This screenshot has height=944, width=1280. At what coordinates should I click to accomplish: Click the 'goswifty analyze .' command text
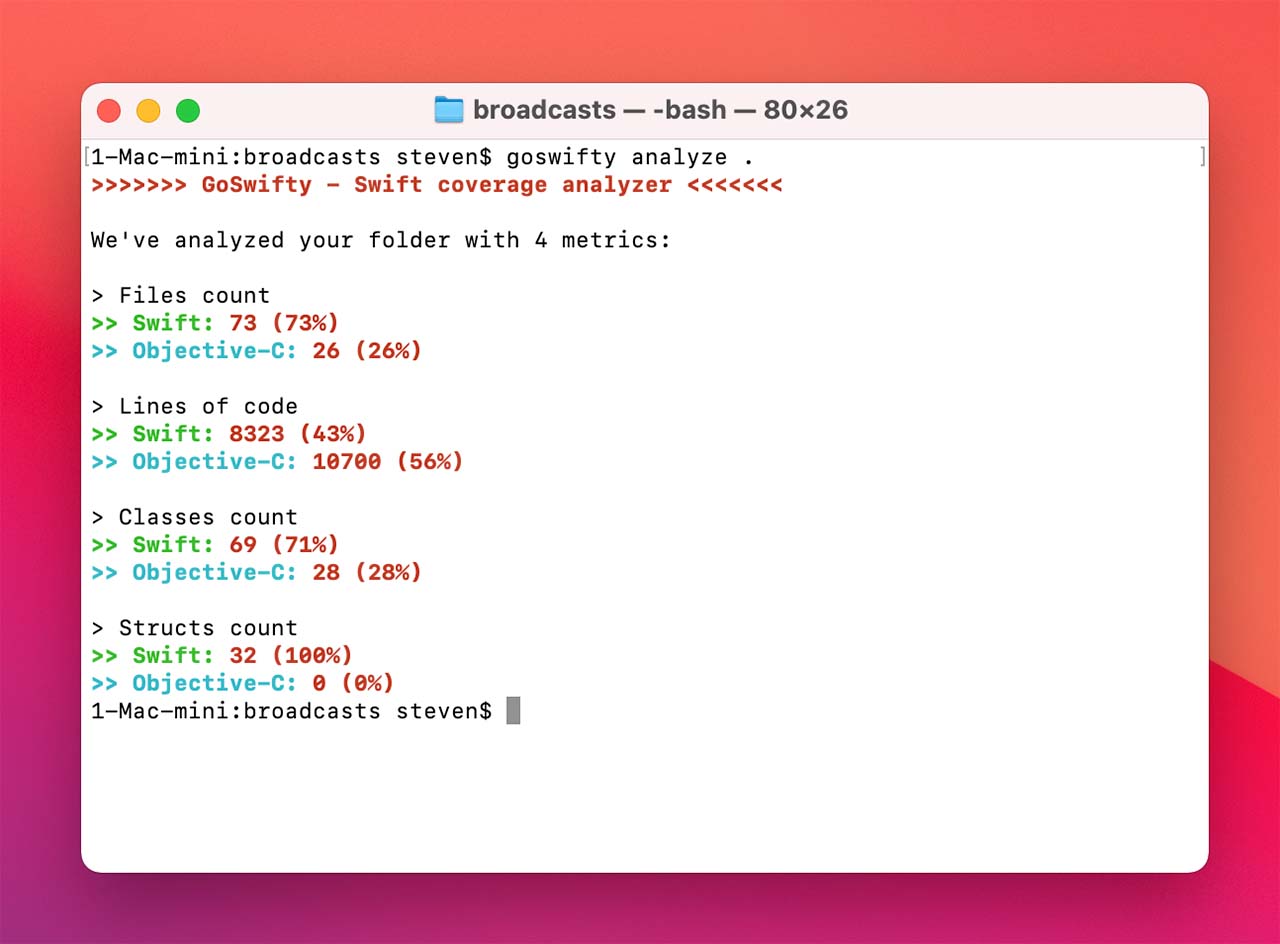630,158
